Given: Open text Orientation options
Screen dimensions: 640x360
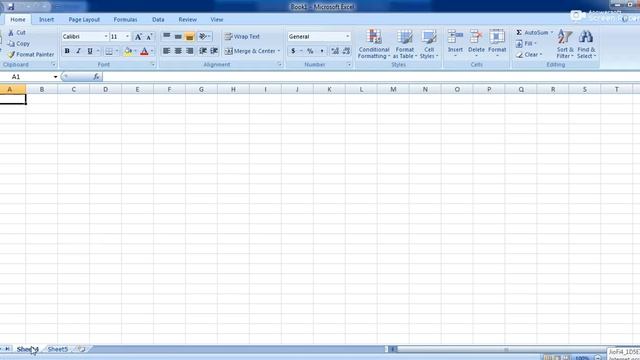Looking at the screenshot, I should click(204, 36).
